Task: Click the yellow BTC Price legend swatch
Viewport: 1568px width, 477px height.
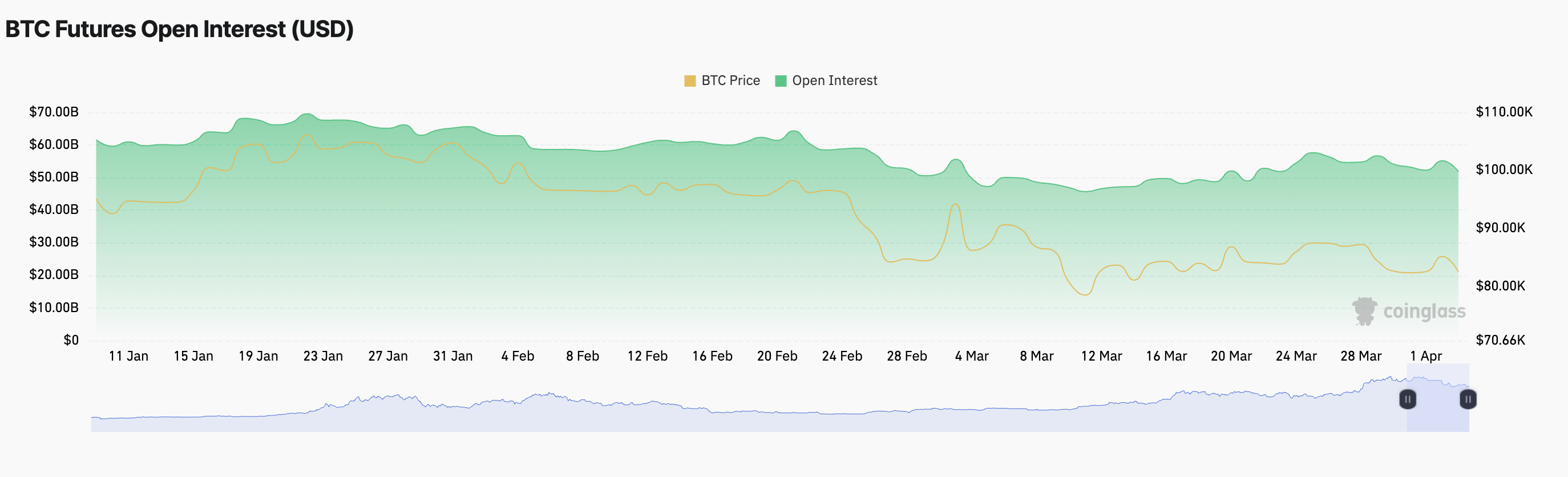Action: (690, 81)
